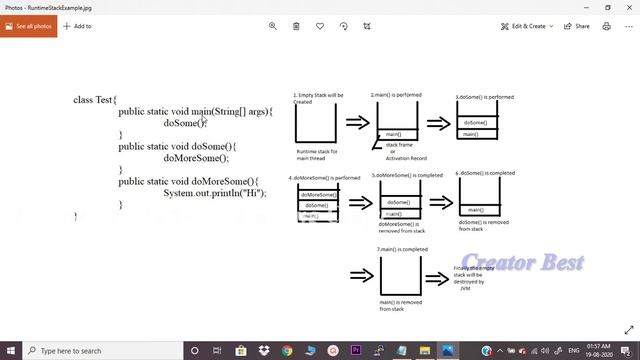Image resolution: width=640 pixels, height=360 pixels.
Task: Print the photo using the printer icon
Action: pyautogui.click(x=607, y=26)
